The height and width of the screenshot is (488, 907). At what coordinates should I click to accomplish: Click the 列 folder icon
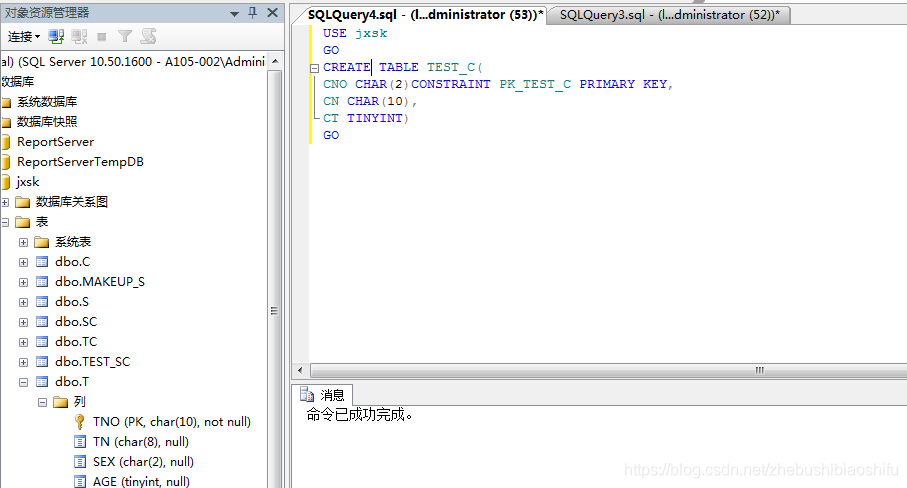pos(61,402)
